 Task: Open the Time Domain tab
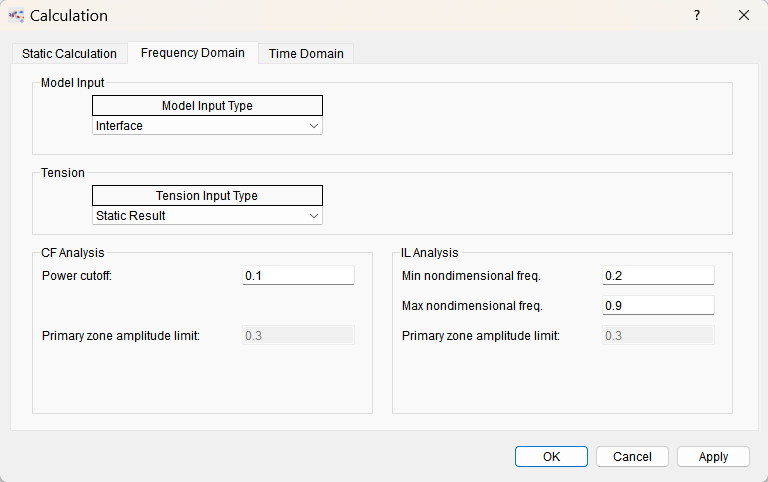click(x=306, y=54)
